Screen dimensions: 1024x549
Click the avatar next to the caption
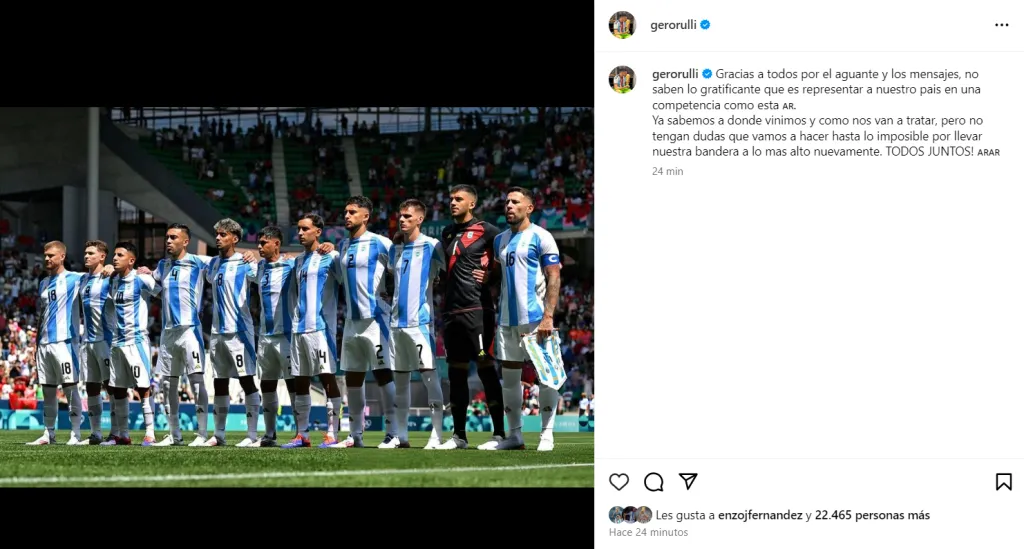click(622, 80)
